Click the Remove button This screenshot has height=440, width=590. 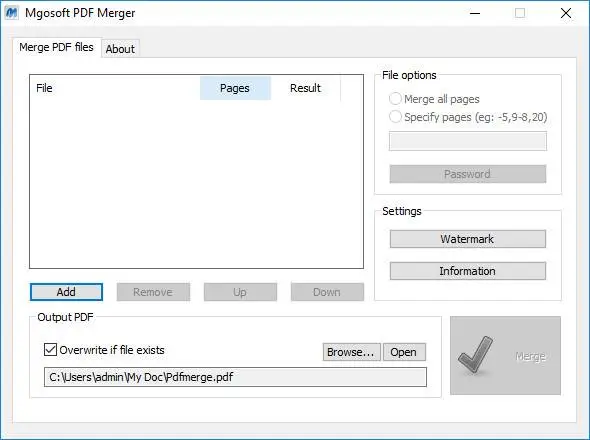tap(153, 292)
